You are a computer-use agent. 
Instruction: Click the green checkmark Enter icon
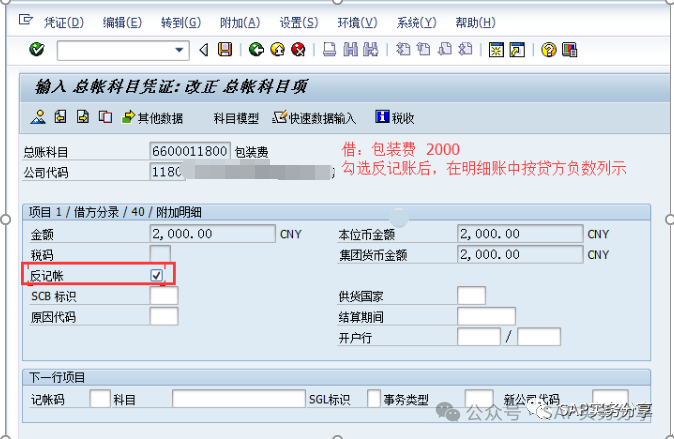coord(37,49)
